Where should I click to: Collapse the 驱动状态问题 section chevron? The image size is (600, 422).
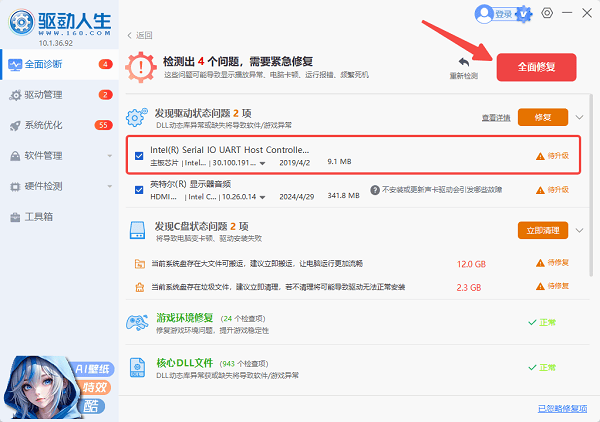[579, 117]
